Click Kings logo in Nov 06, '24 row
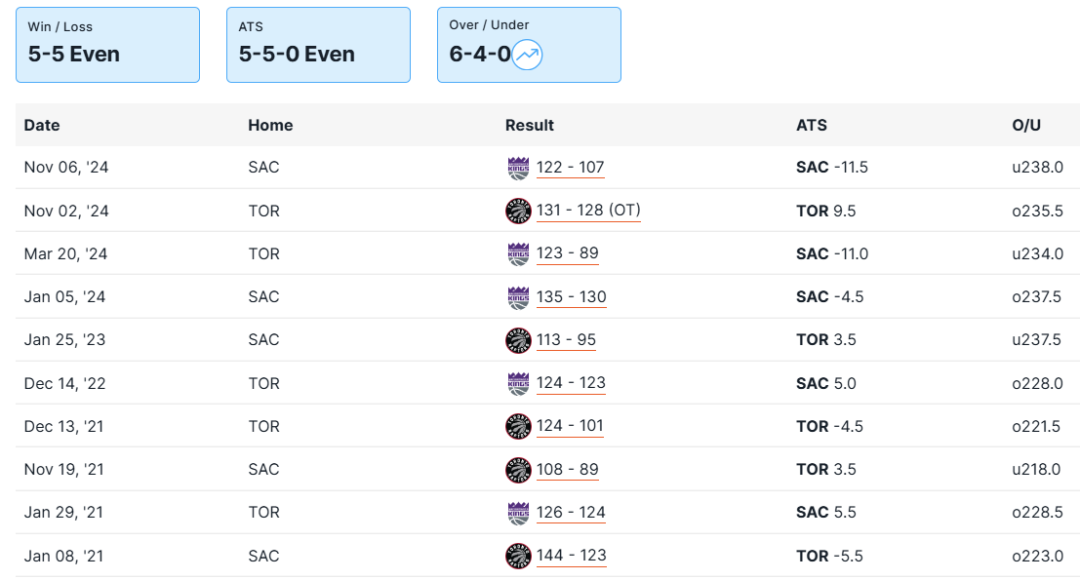This screenshot has height=580, width=1080. (518, 168)
